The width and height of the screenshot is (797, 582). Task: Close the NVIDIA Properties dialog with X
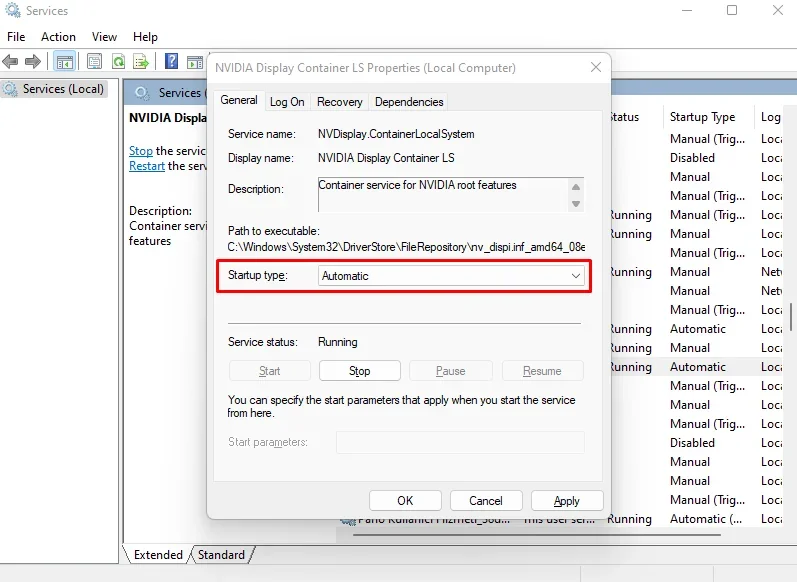point(596,67)
